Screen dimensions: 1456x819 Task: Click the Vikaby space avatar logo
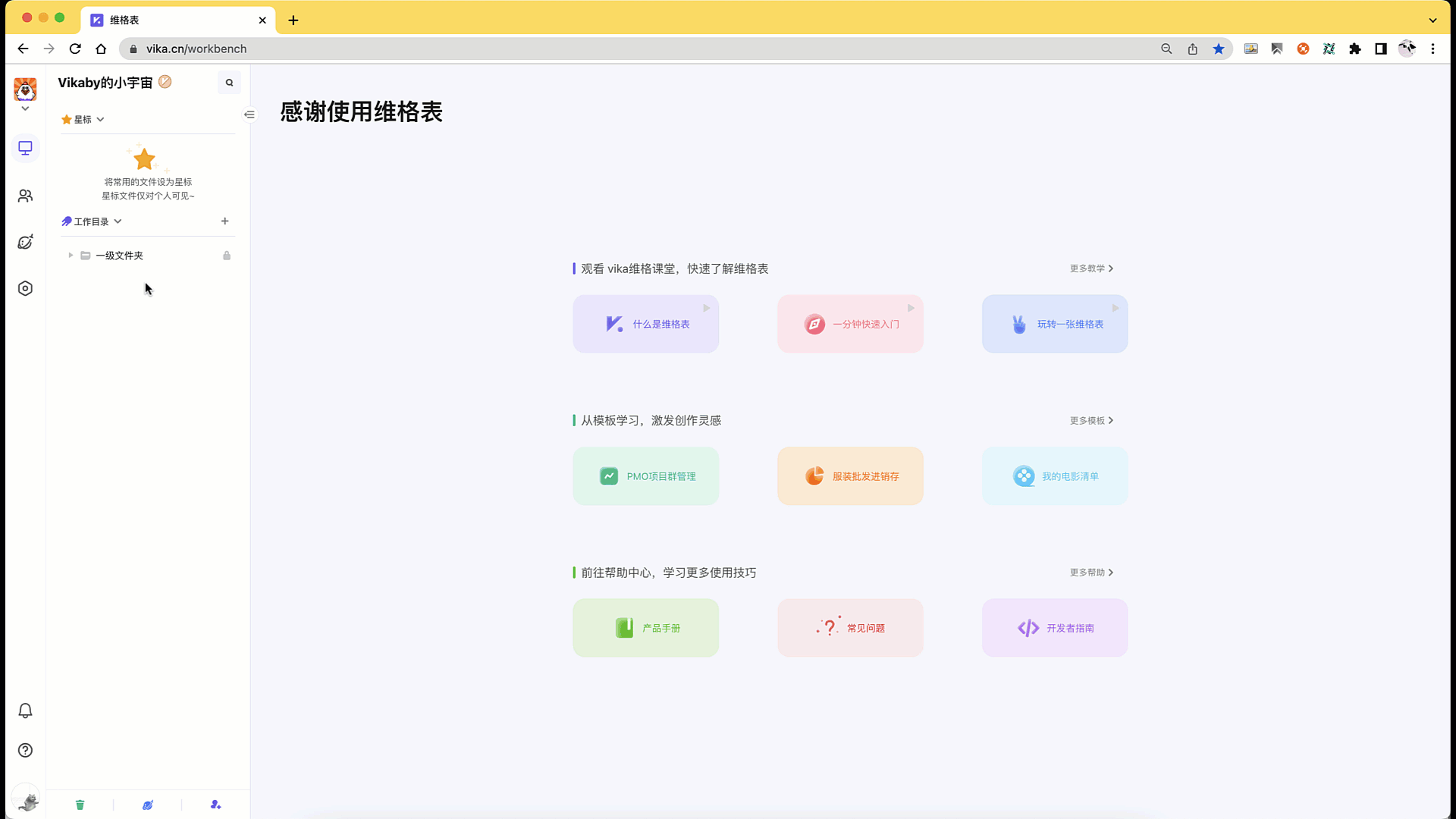click(x=25, y=89)
